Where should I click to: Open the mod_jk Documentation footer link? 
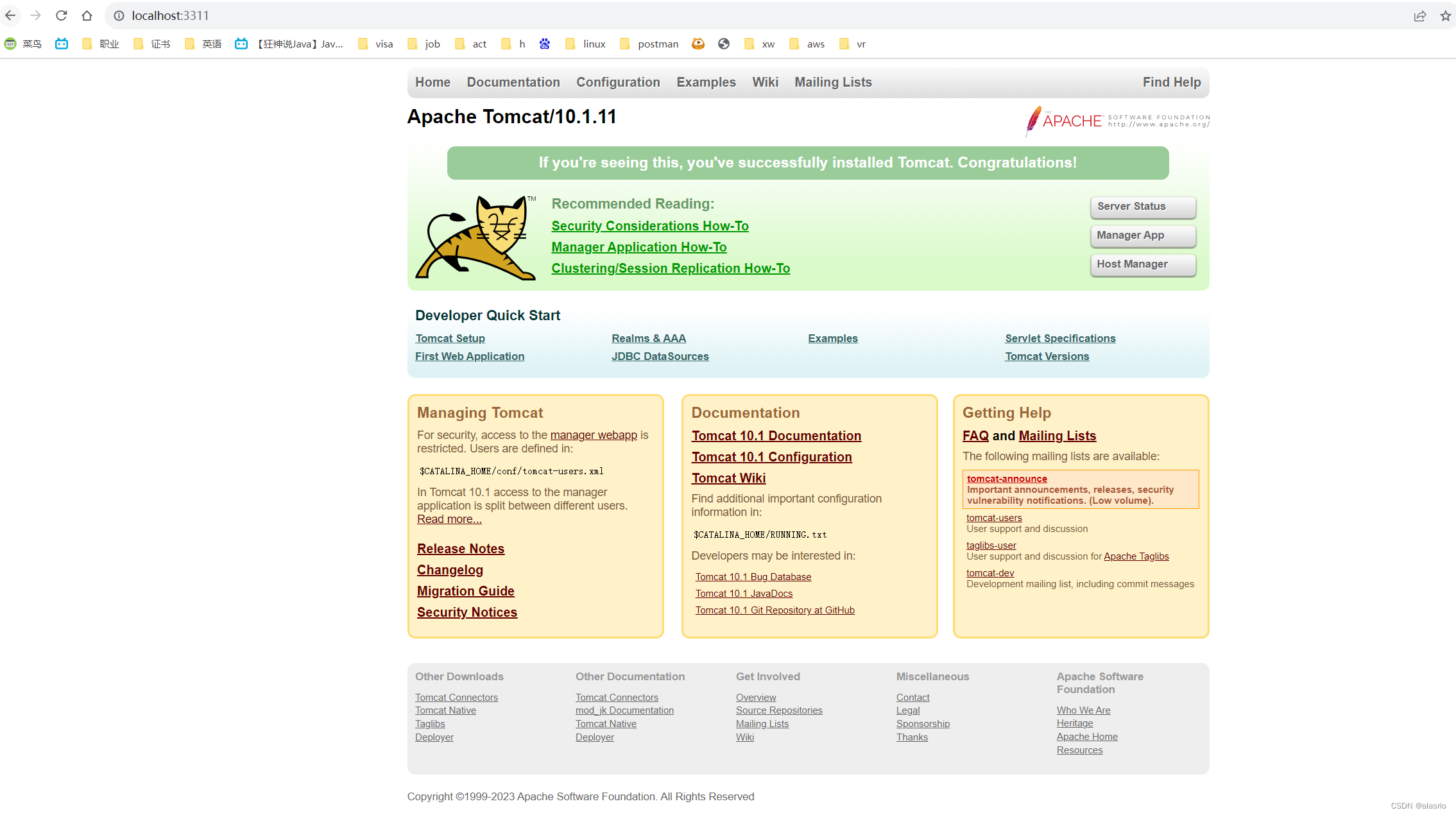click(624, 710)
